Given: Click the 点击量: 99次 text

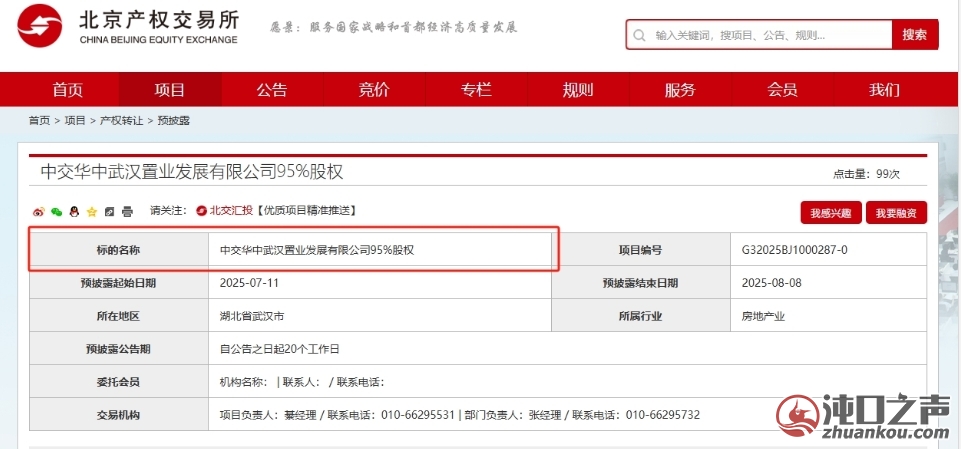Looking at the screenshot, I should click(x=866, y=174).
